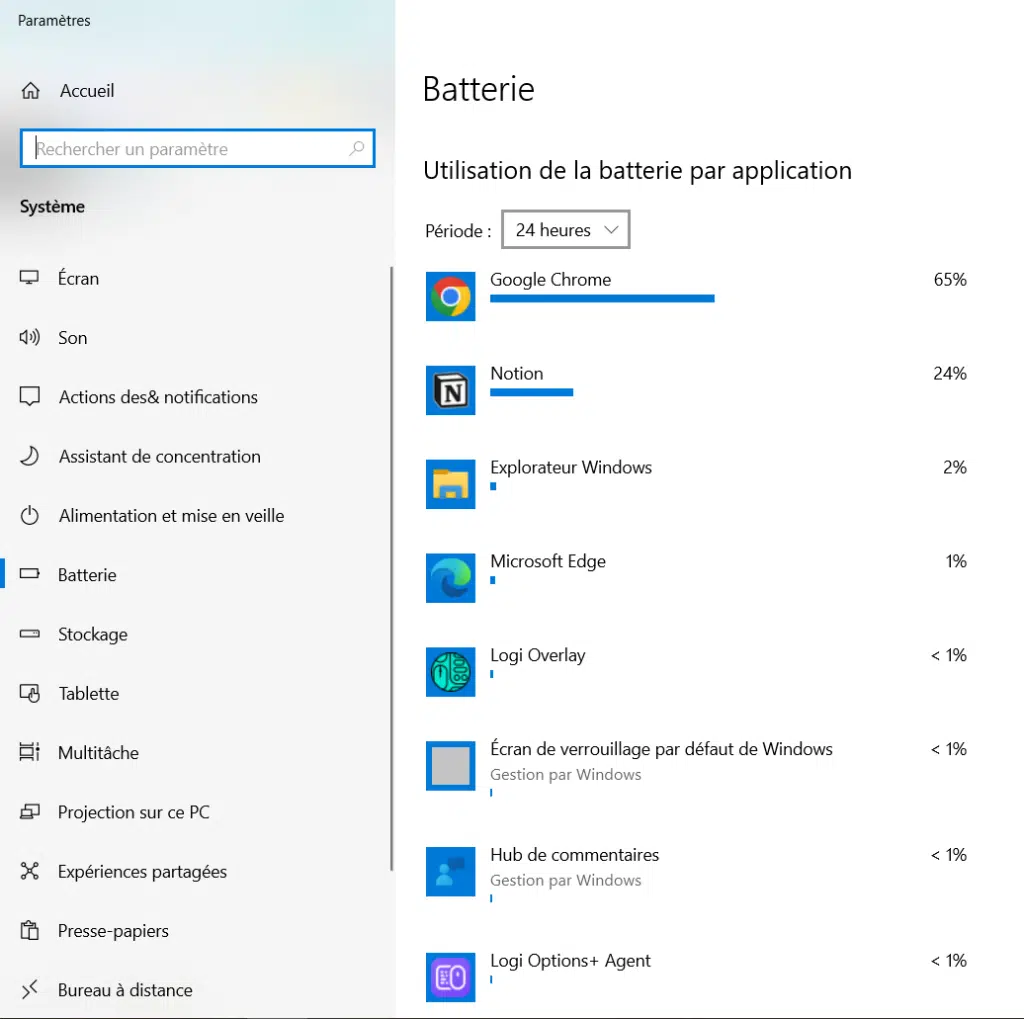Open Tablette settings
Screen dimensions: 1024x1019
[x=196, y=693]
